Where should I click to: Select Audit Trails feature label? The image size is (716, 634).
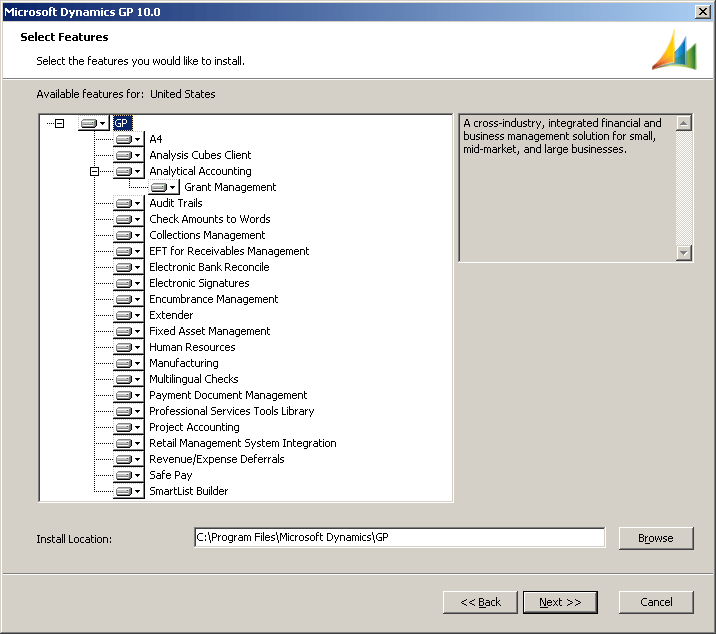(176, 203)
